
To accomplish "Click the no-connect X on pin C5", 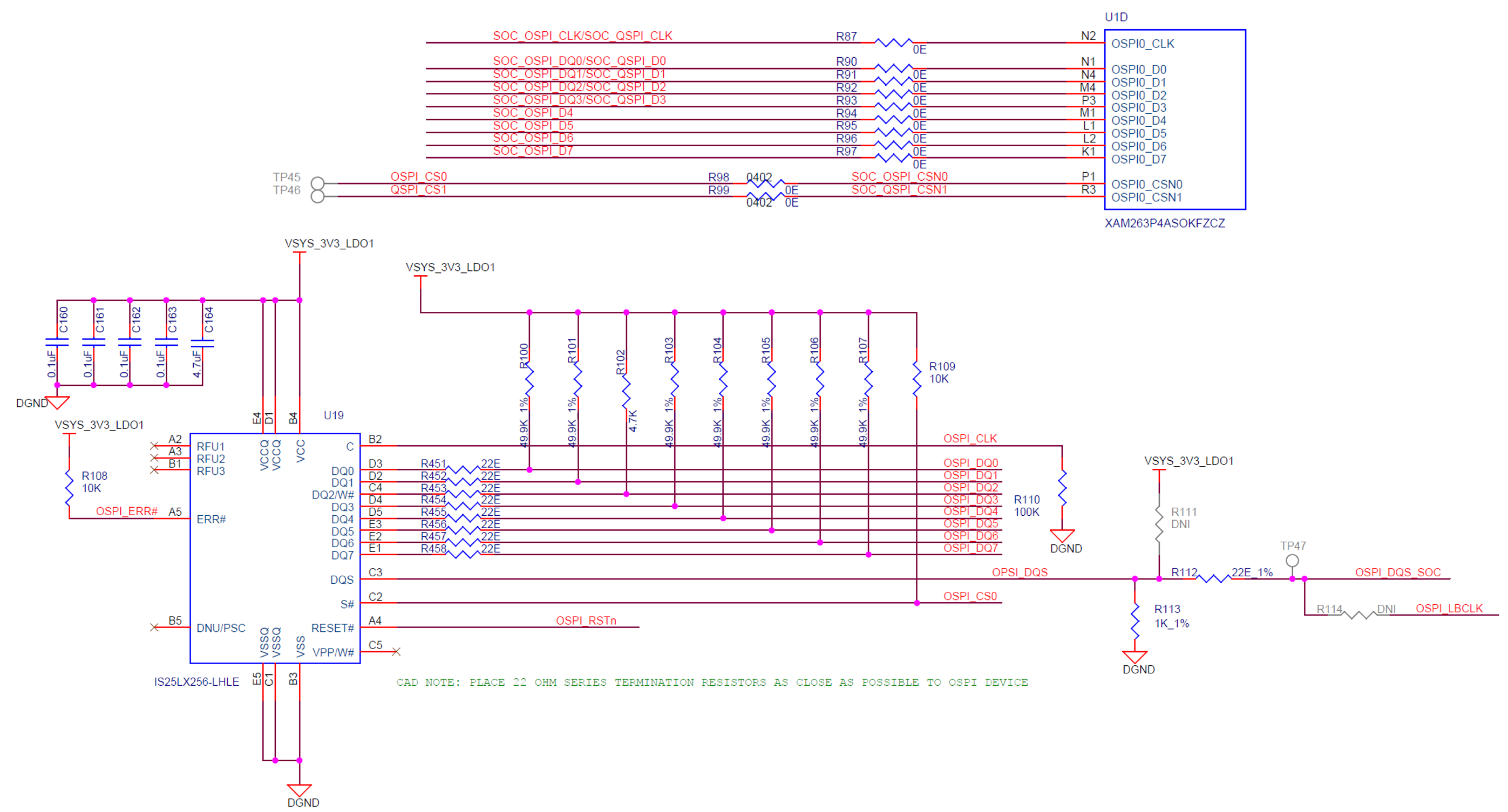I will (396, 652).
